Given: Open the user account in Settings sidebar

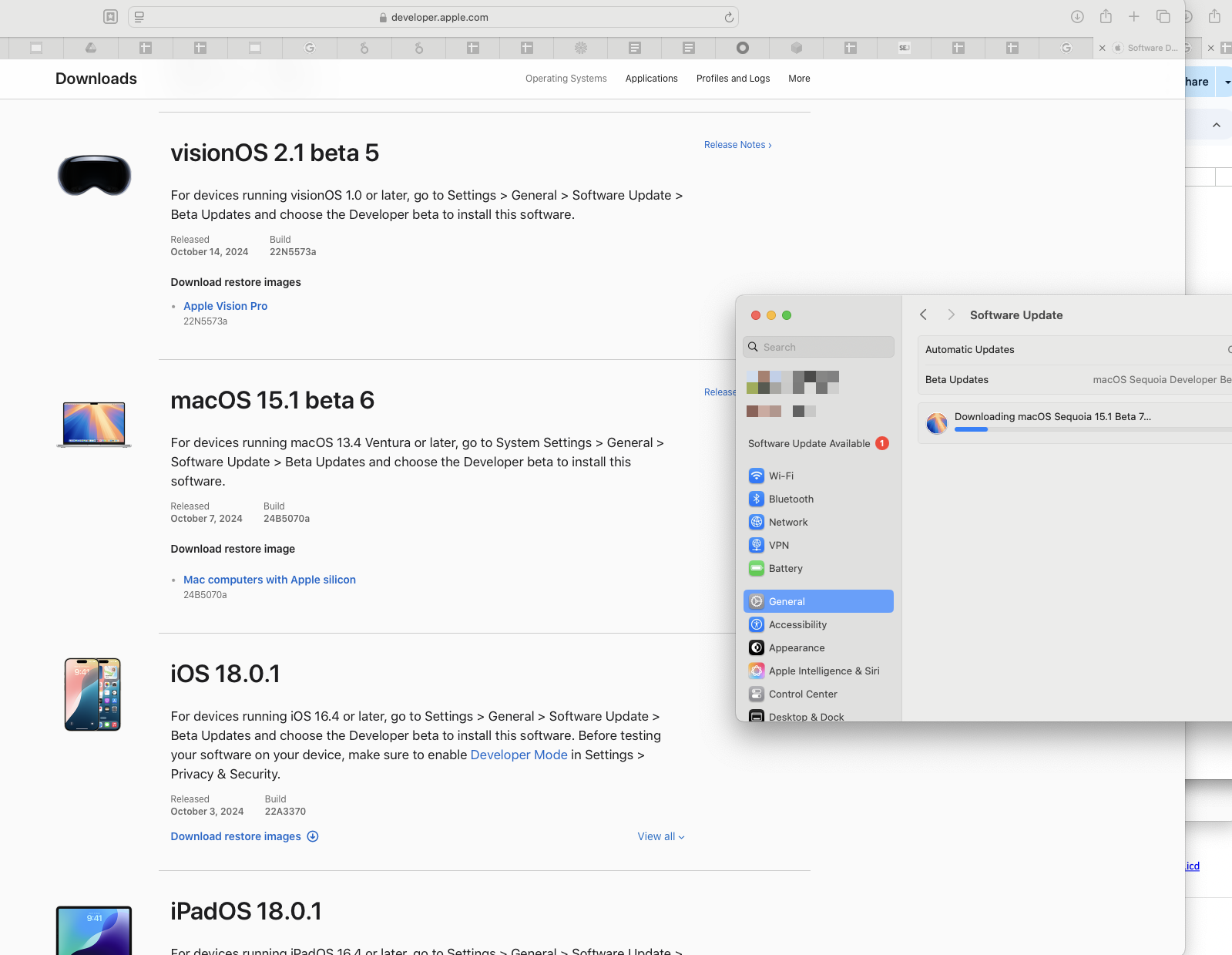Looking at the screenshot, I should point(793,393).
